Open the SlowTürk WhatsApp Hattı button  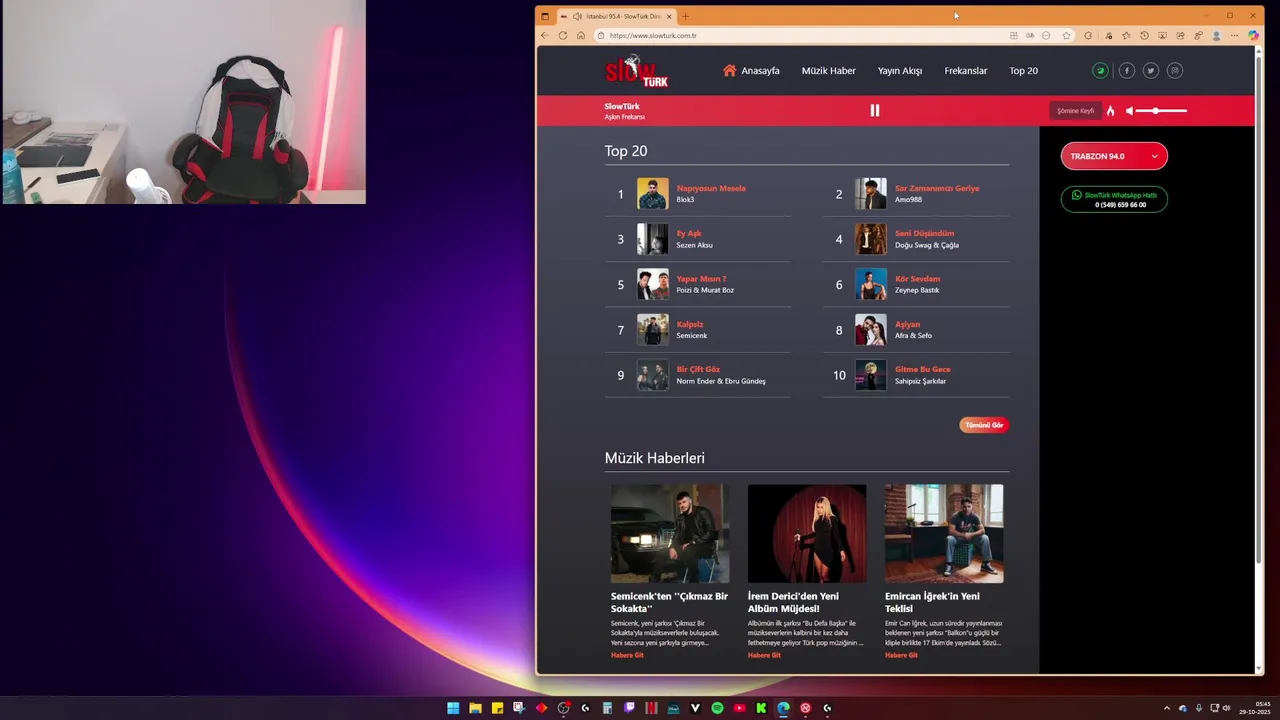1114,200
